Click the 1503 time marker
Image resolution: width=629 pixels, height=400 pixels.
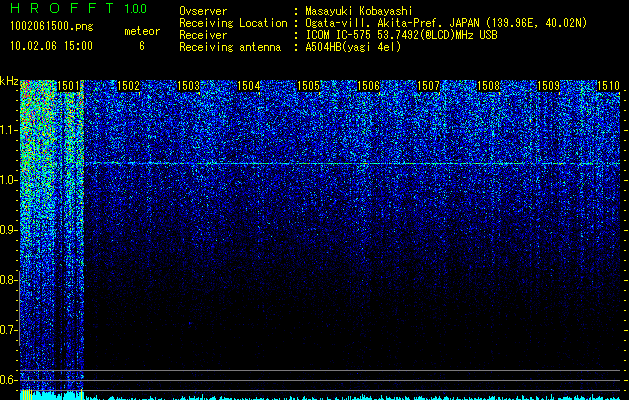click(189, 86)
